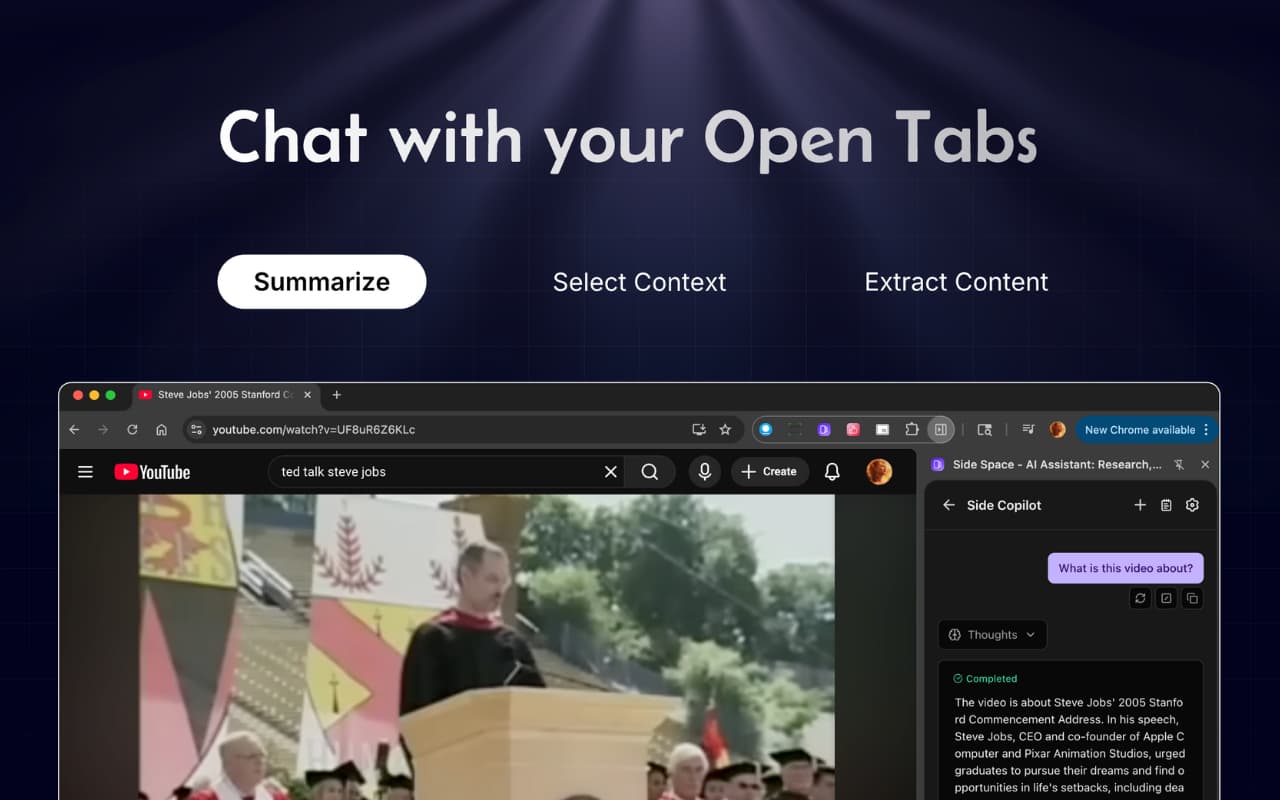1280x800 pixels.
Task: Select the Summarize pill tab
Action: [x=322, y=282]
